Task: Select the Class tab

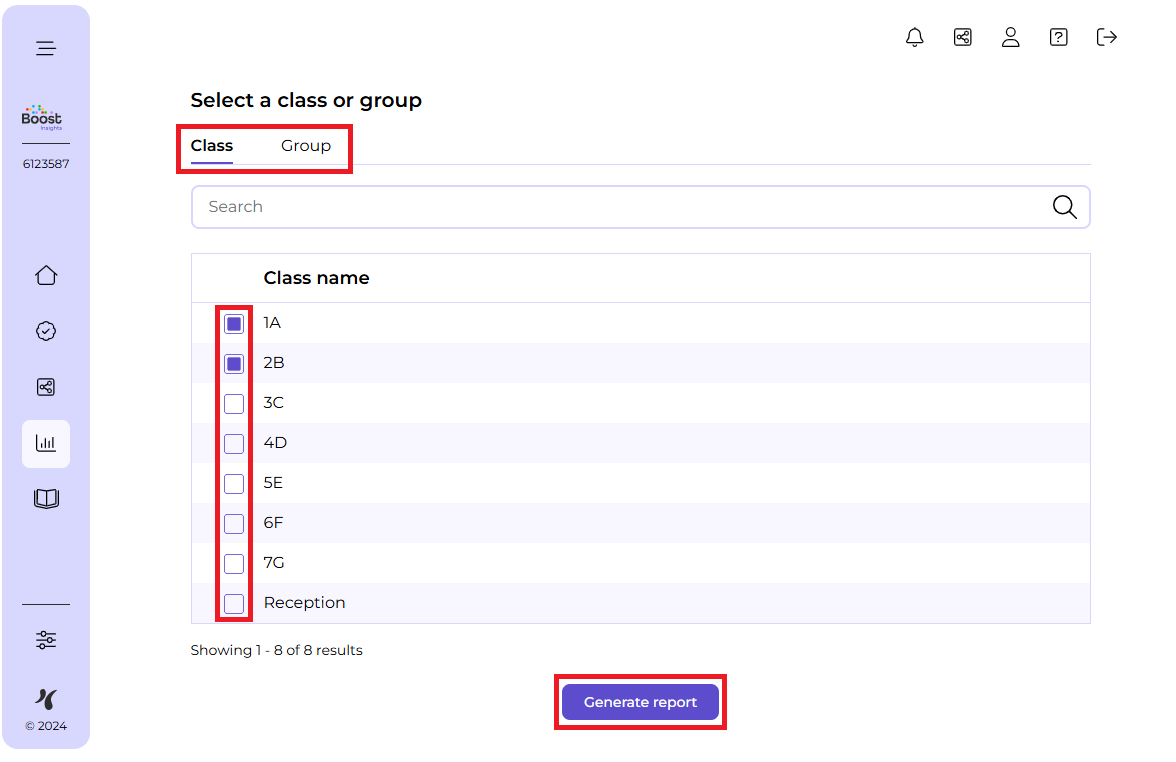Action: tap(212, 146)
